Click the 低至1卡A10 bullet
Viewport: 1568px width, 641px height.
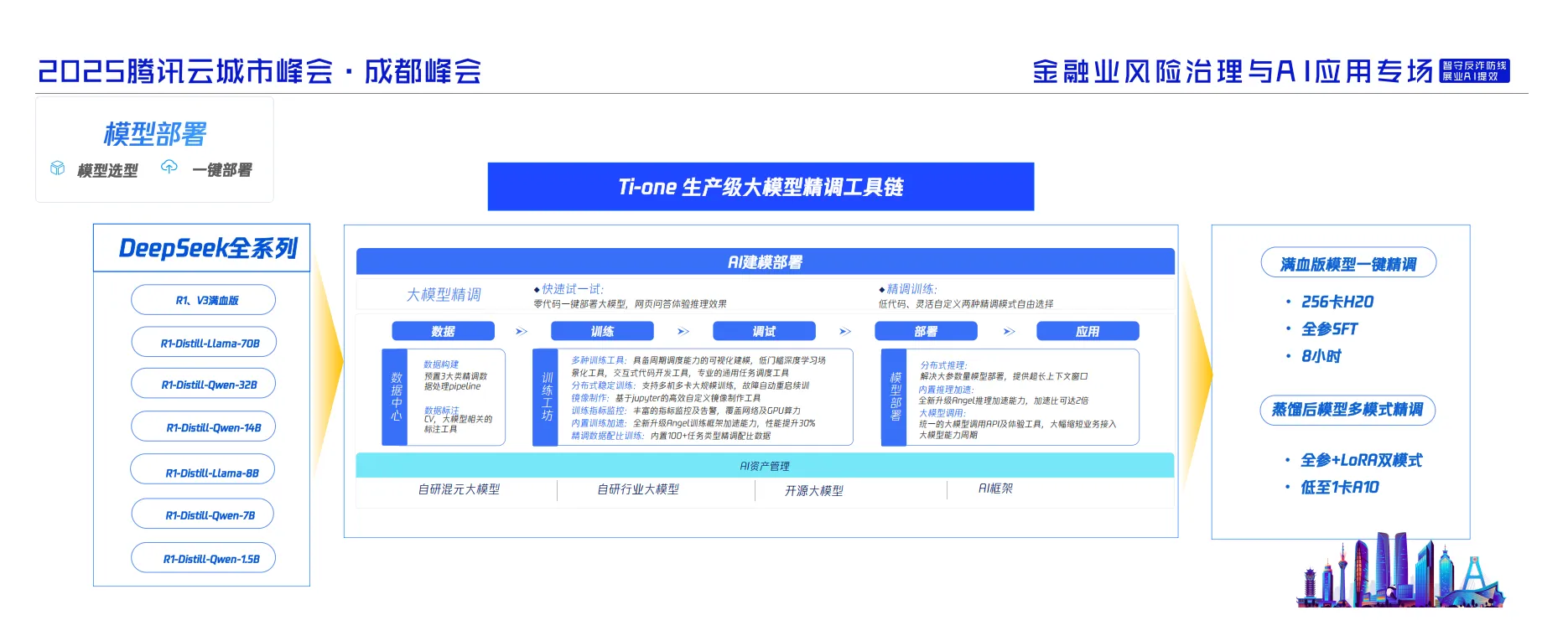coord(1340,488)
